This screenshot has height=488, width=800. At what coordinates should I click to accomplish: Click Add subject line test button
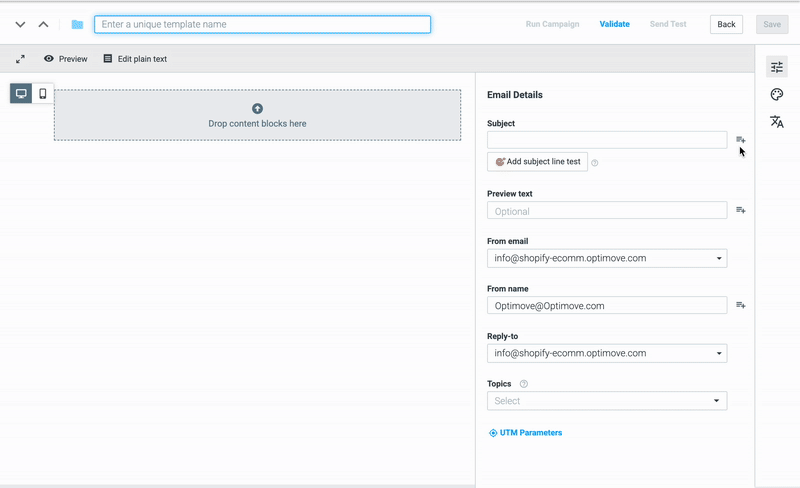coord(537,162)
